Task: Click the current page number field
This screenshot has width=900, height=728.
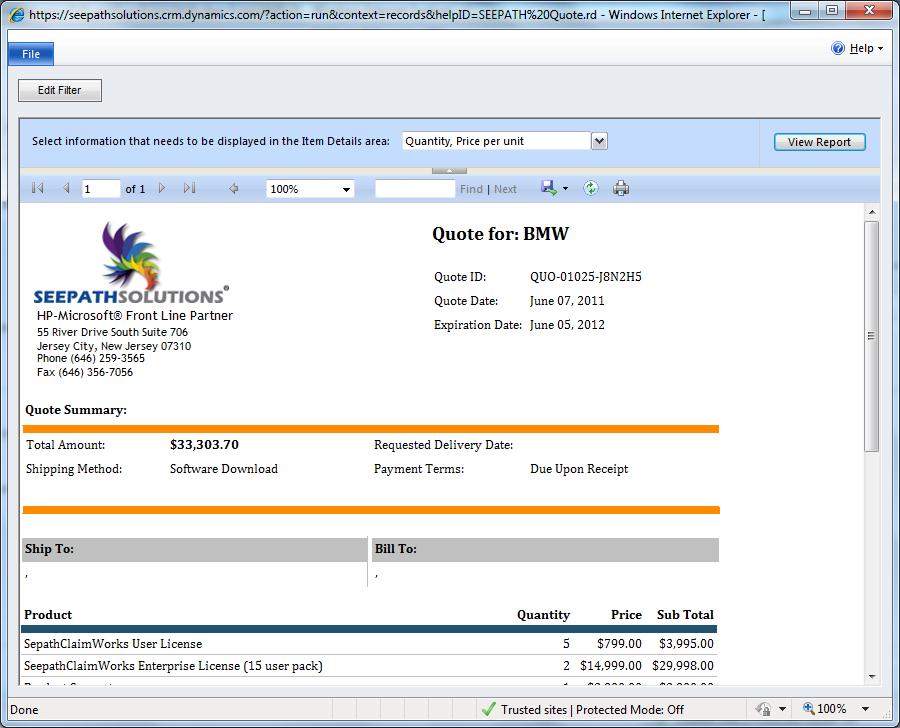Action: point(100,189)
